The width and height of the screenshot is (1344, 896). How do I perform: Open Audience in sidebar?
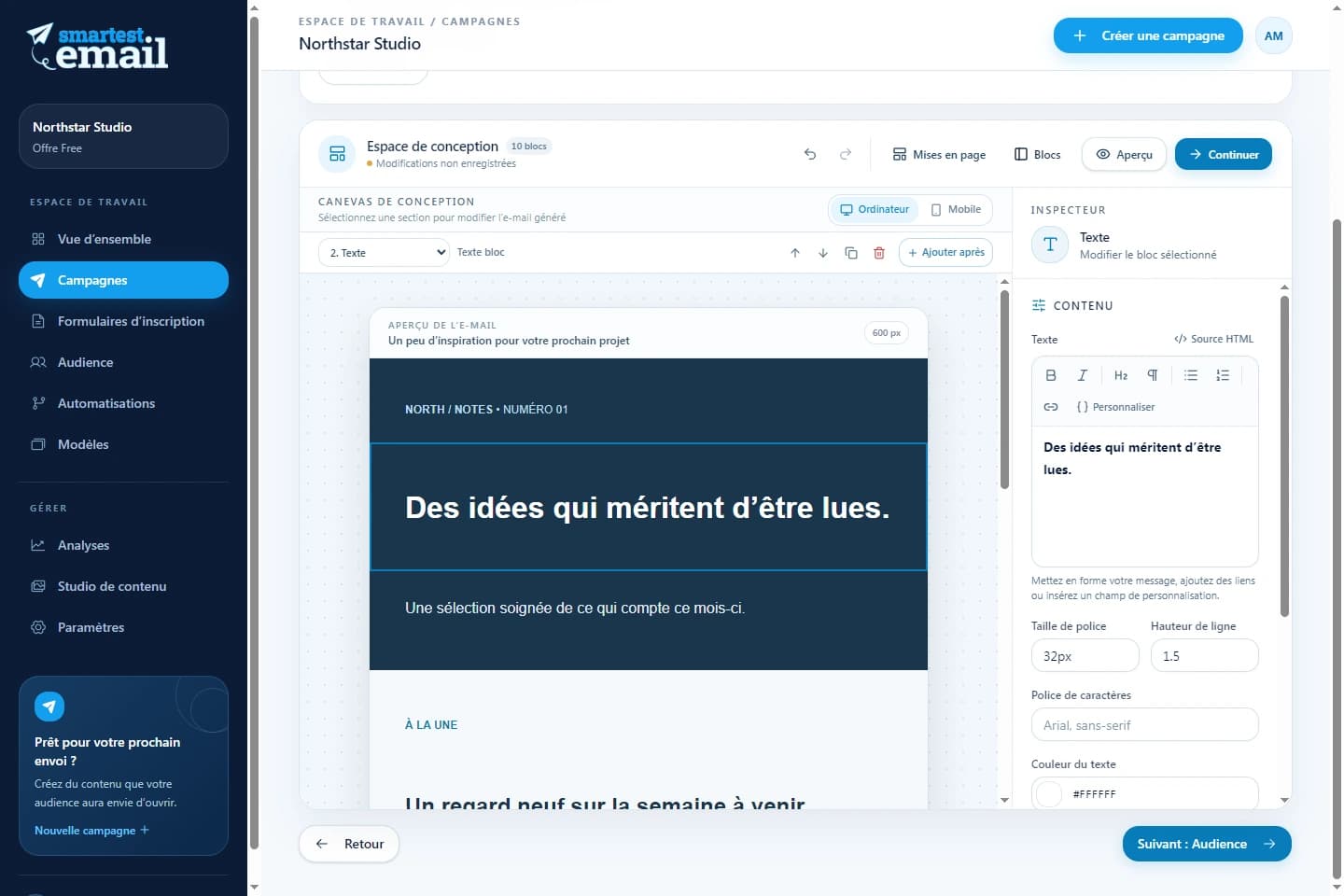(x=123, y=362)
